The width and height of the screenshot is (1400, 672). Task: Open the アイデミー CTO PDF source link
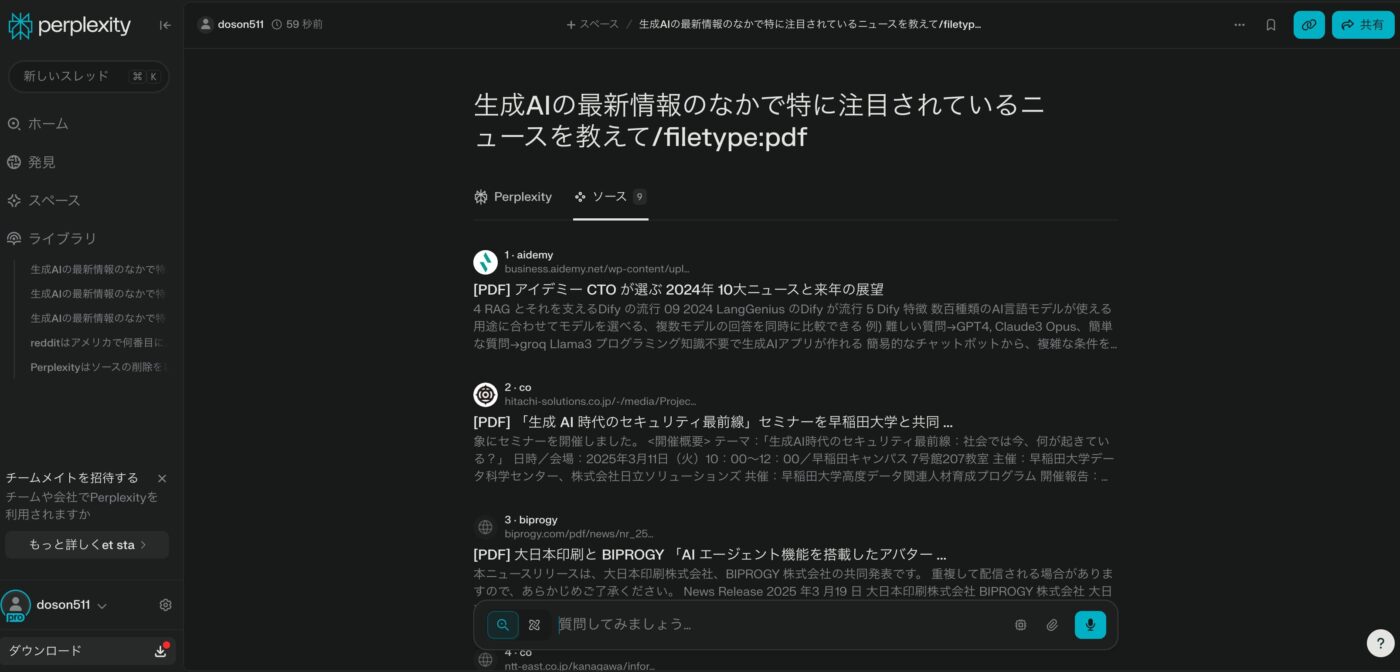[678, 289]
